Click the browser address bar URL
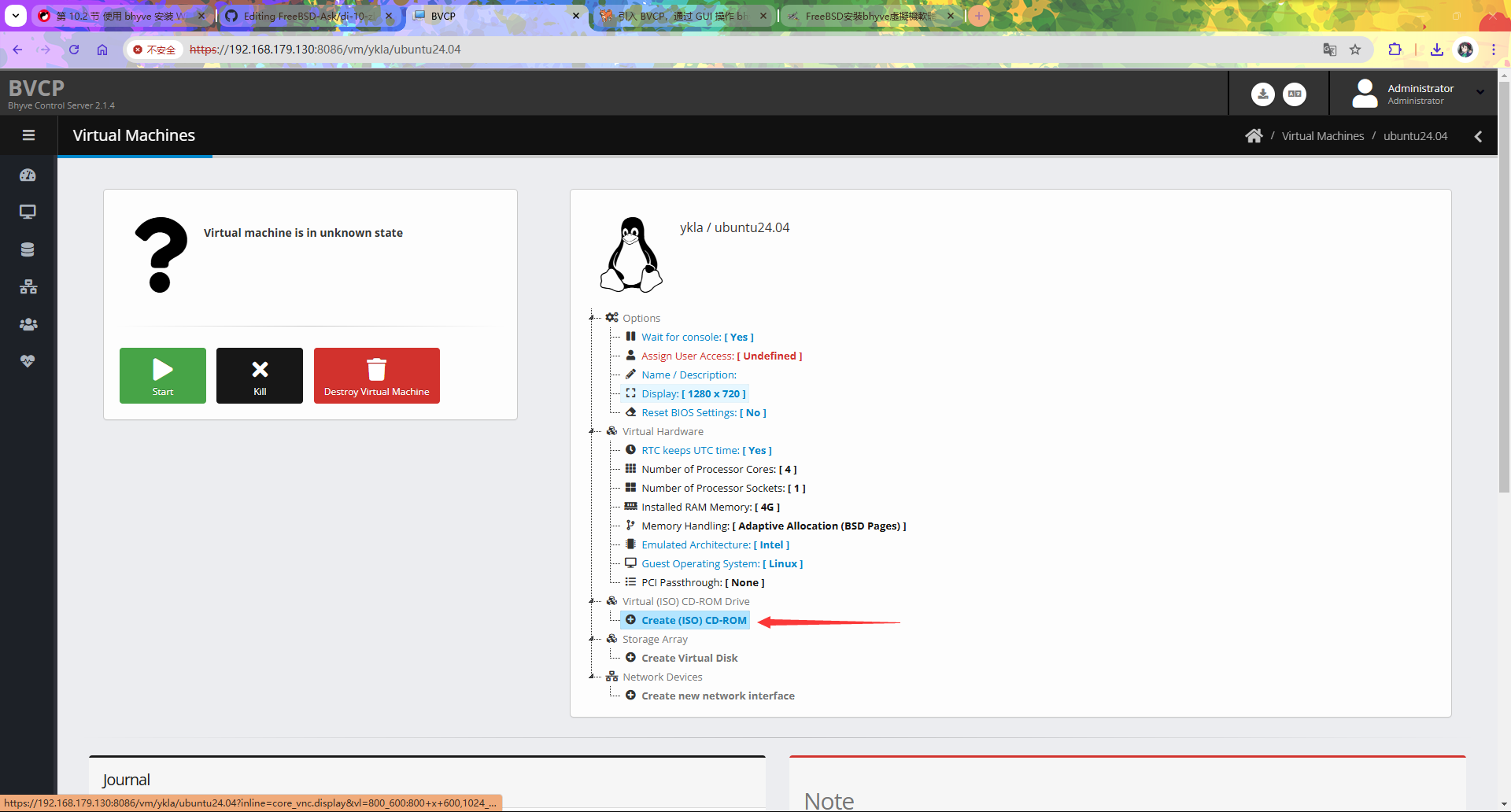 [325, 50]
